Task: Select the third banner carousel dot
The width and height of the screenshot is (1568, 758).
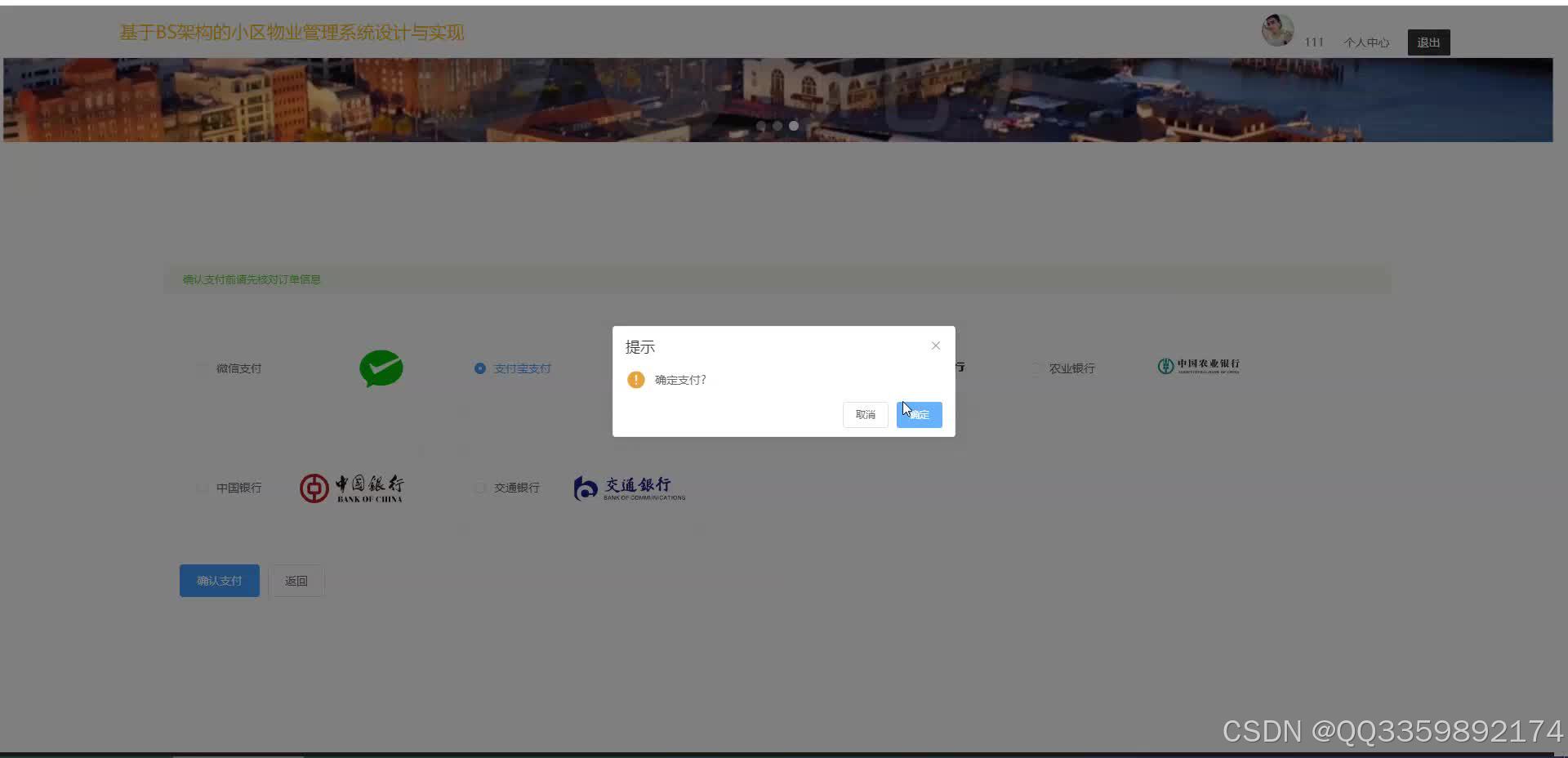Action: pyautogui.click(x=794, y=126)
